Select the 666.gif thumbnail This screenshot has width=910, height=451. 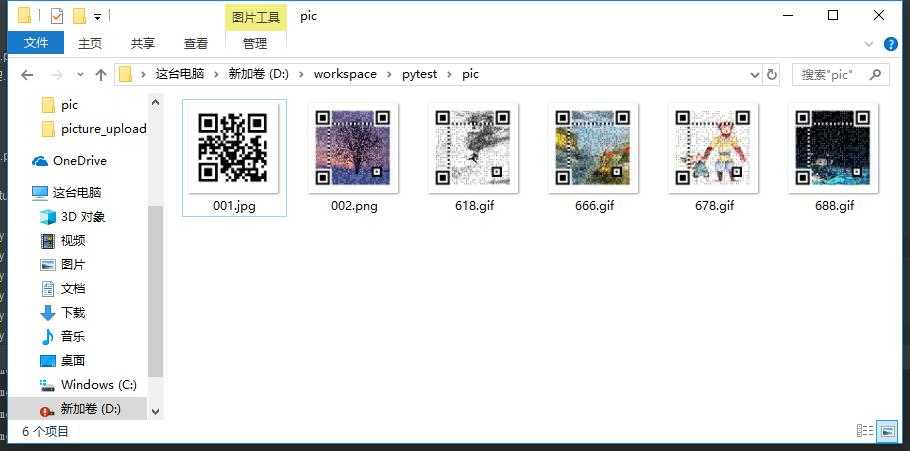[x=594, y=148]
